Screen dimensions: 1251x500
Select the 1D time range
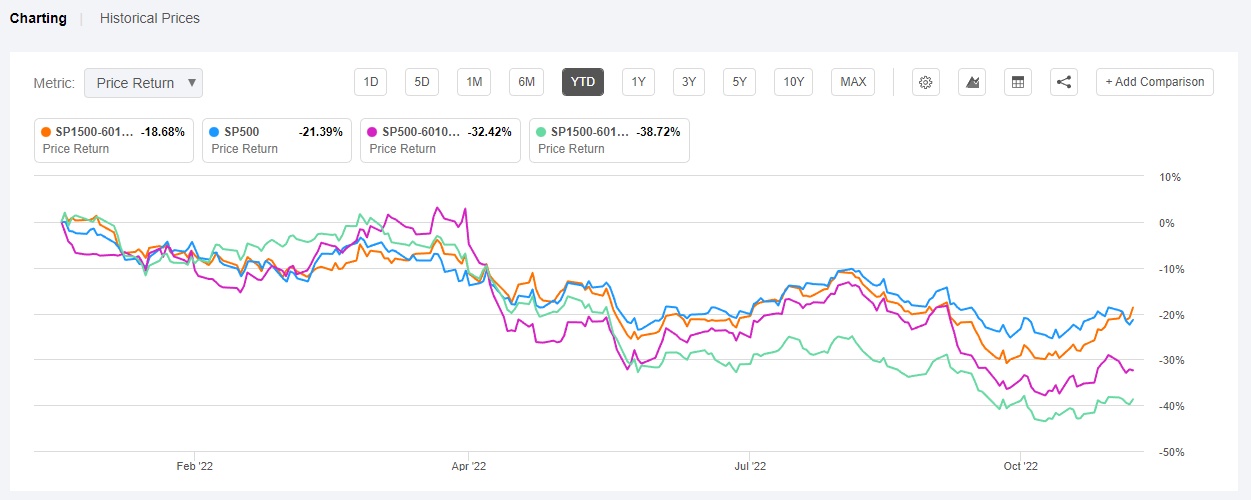click(370, 82)
